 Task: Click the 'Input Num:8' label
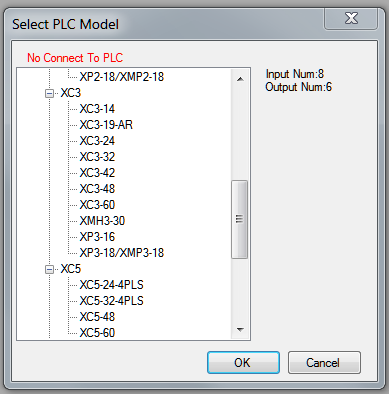295,74
